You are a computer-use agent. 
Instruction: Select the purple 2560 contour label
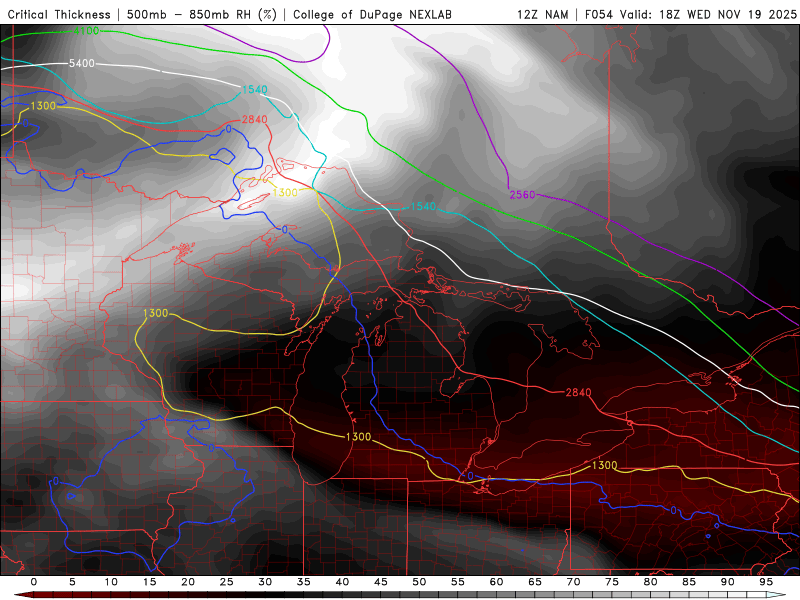(522, 194)
